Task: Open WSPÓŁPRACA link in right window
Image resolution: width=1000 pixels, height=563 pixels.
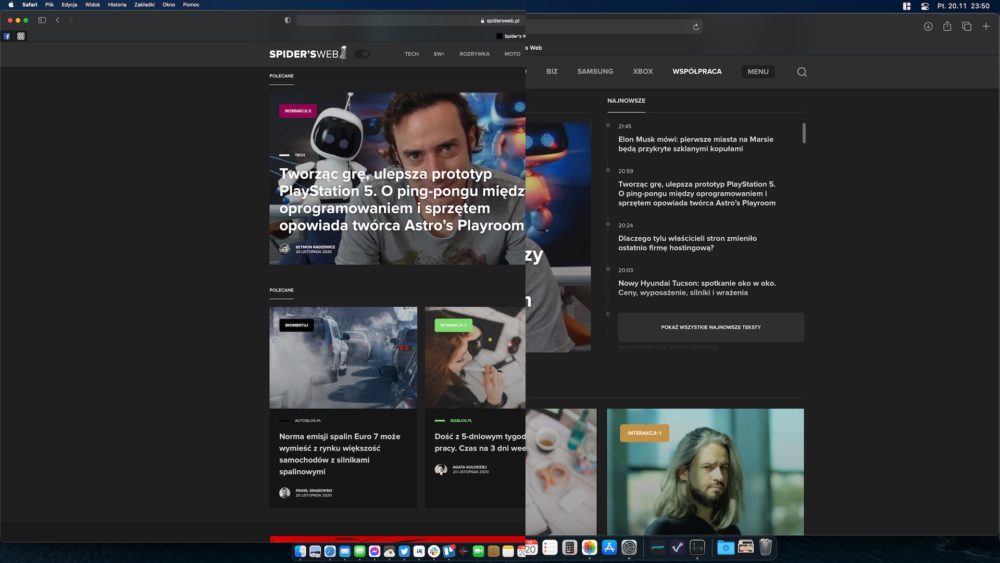Action: click(697, 71)
